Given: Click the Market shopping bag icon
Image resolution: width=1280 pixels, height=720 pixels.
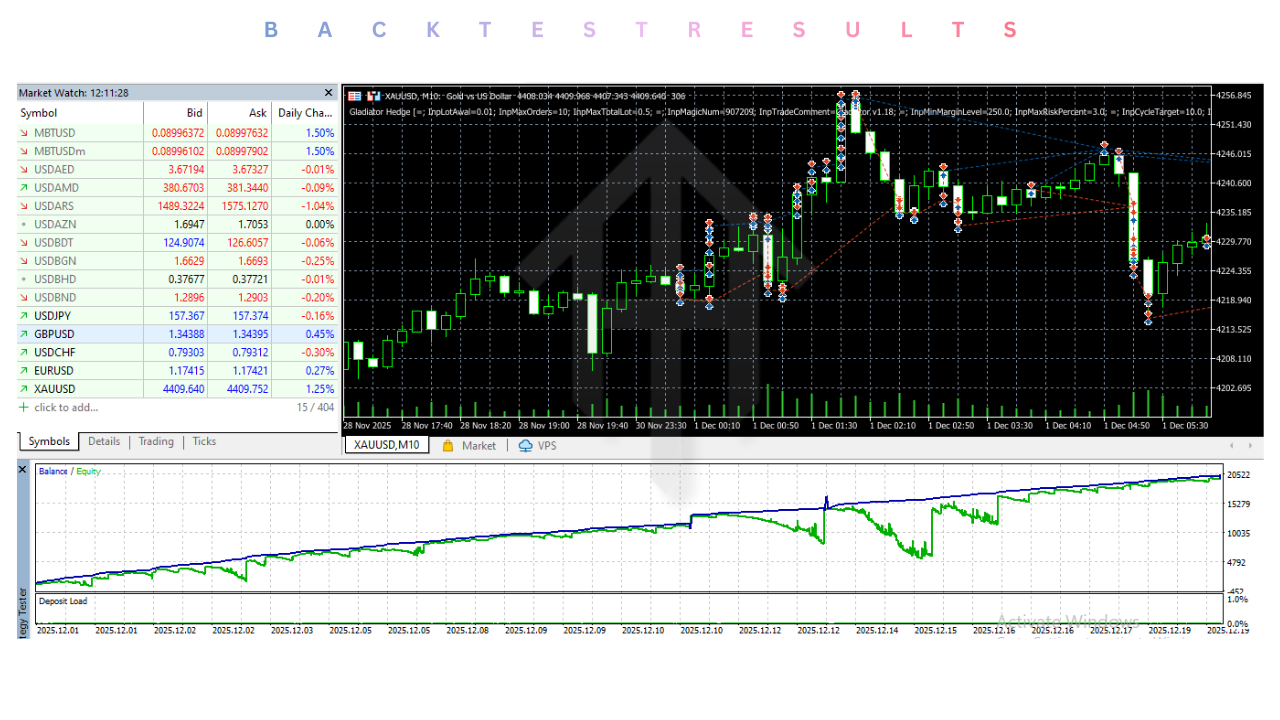Looking at the screenshot, I should pyautogui.click(x=448, y=446).
